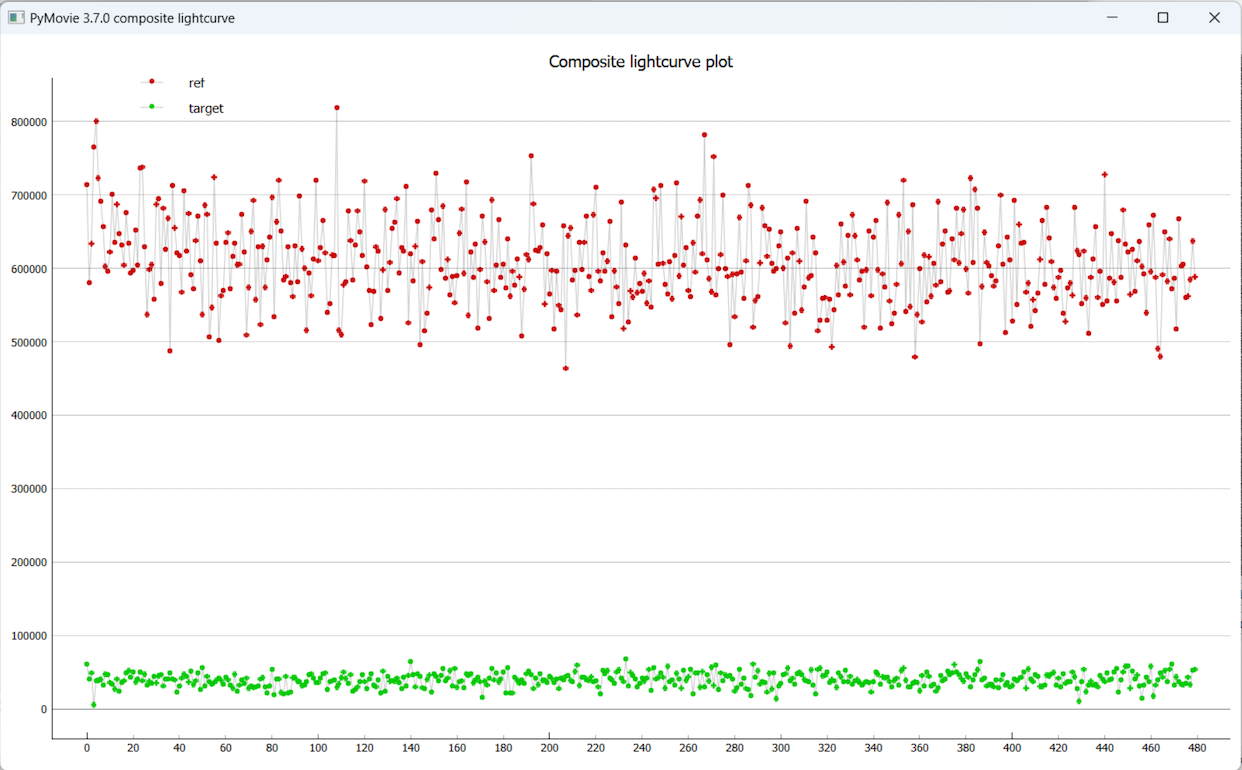This screenshot has width=1242, height=770.
Task: Click the red ref legend marker
Action: [x=152, y=82]
